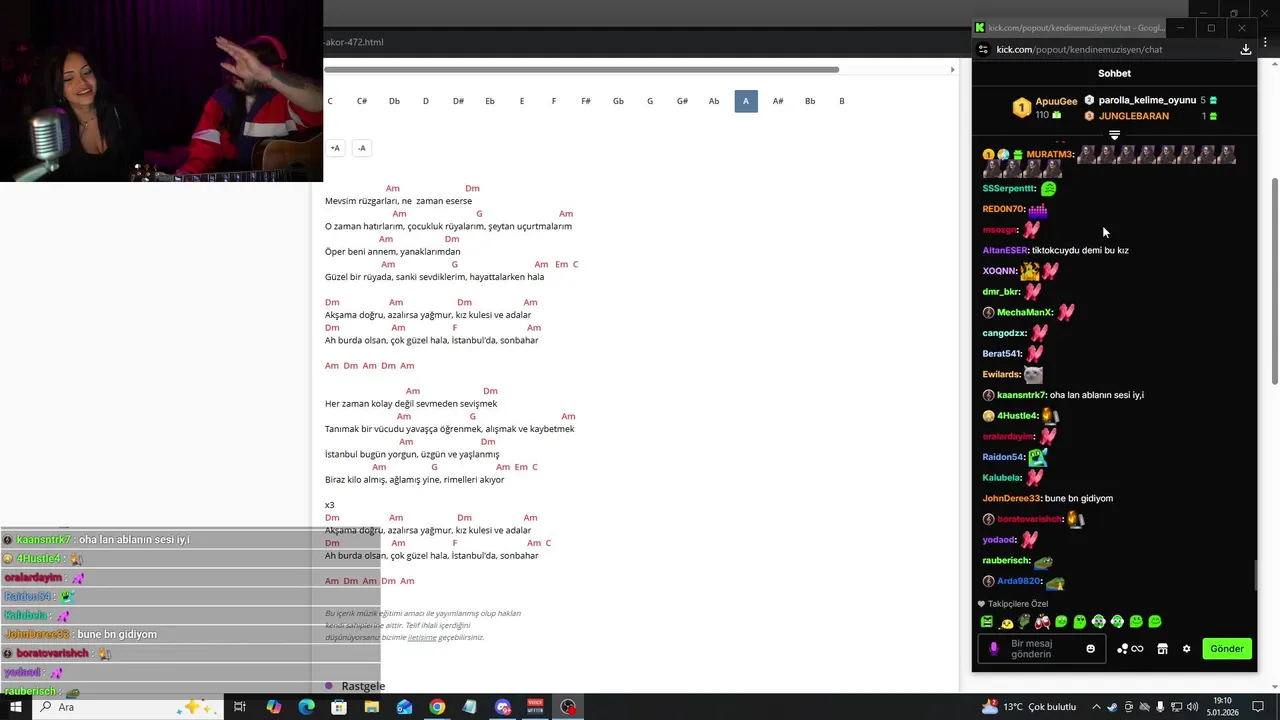Open the emoji picker in chat input
The image size is (1280, 720).
(1090, 648)
